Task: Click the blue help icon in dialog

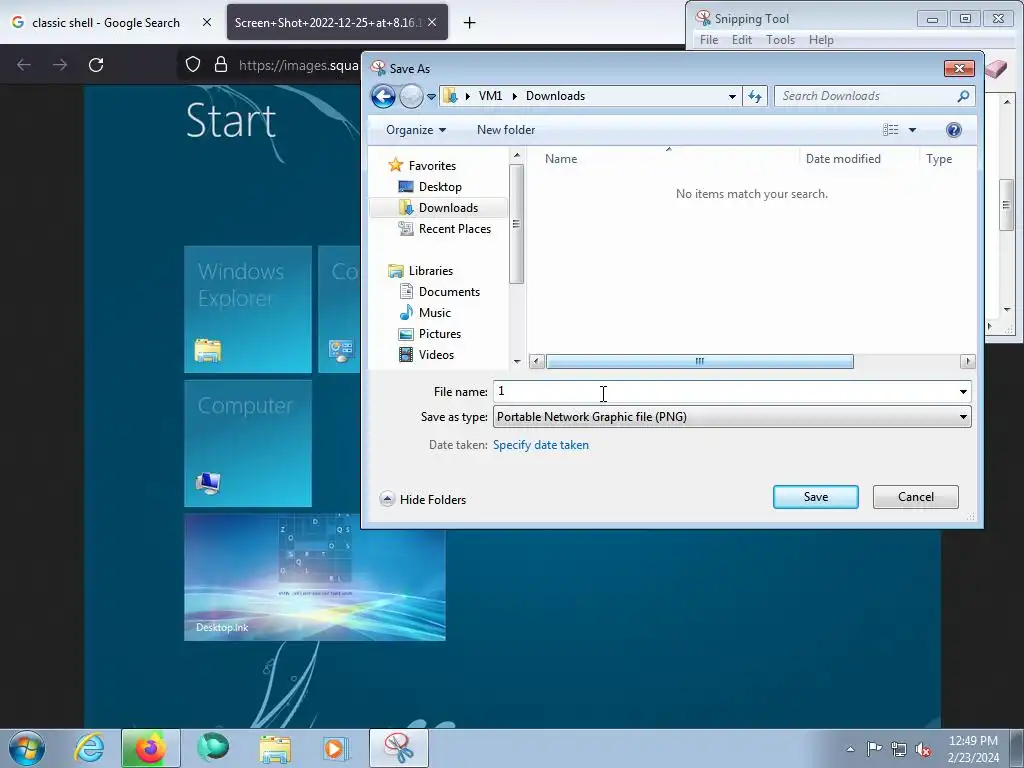Action: pyautogui.click(x=953, y=130)
